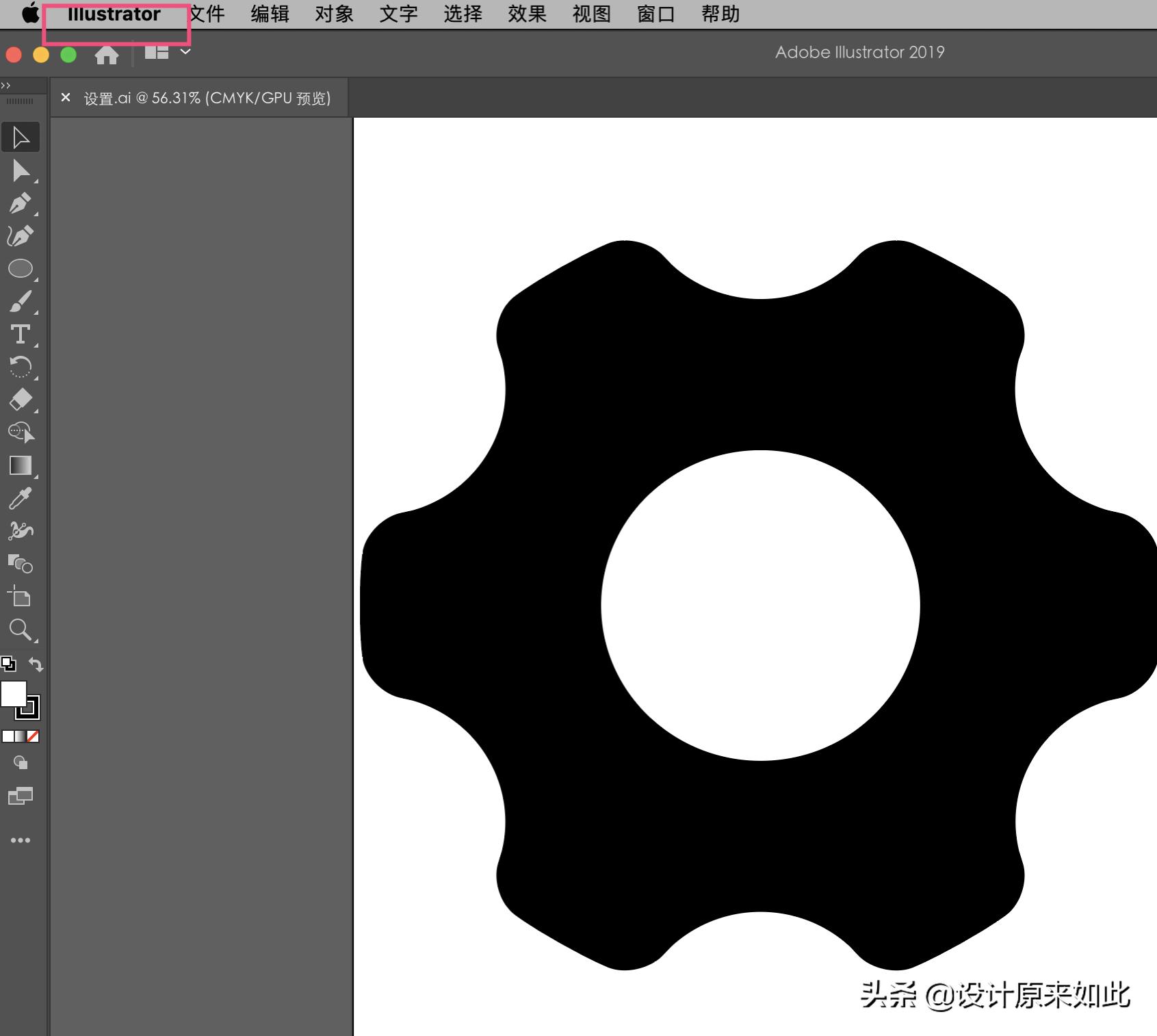The image size is (1157, 1036).
Task: Swap fill and stroke colors
Action: (x=36, y=664)
